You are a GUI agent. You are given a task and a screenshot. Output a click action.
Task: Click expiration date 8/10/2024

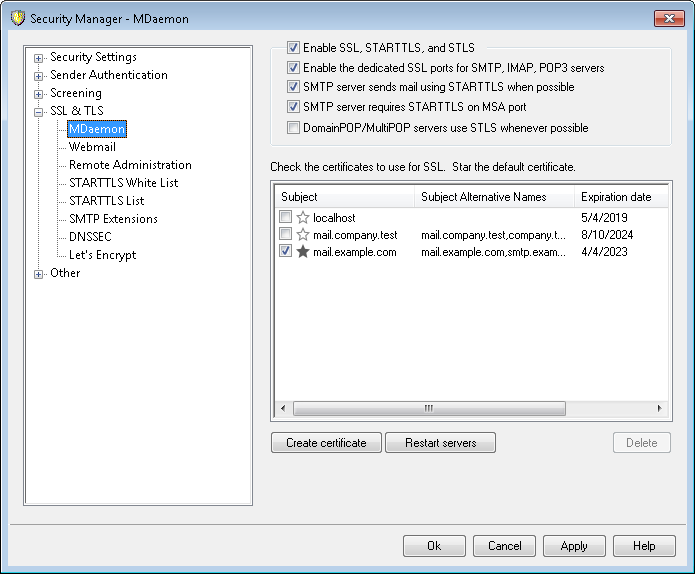click(x=607, y=234)
